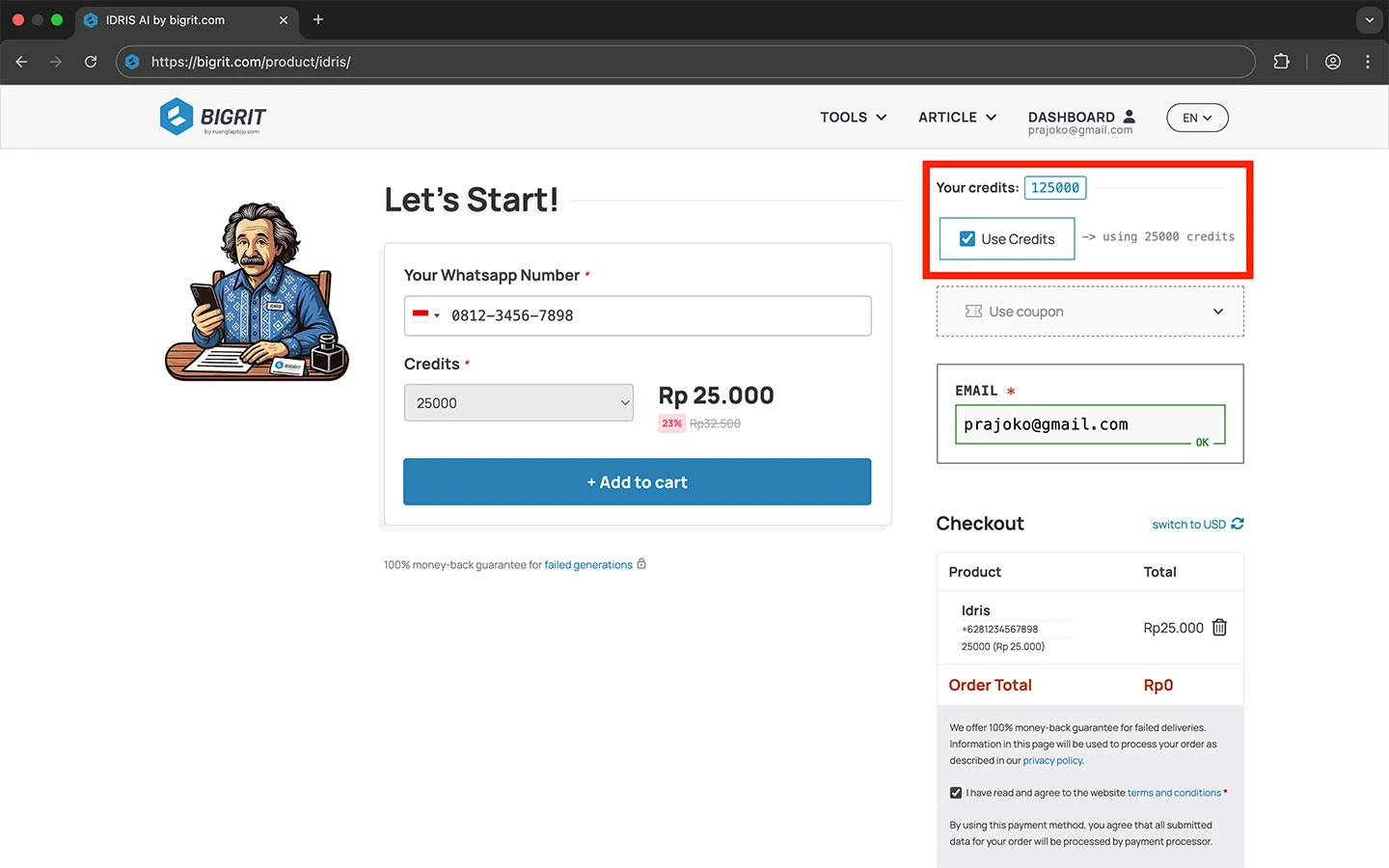Click the Einstein illustration image
1389x868 pixels.
(257, 291)
